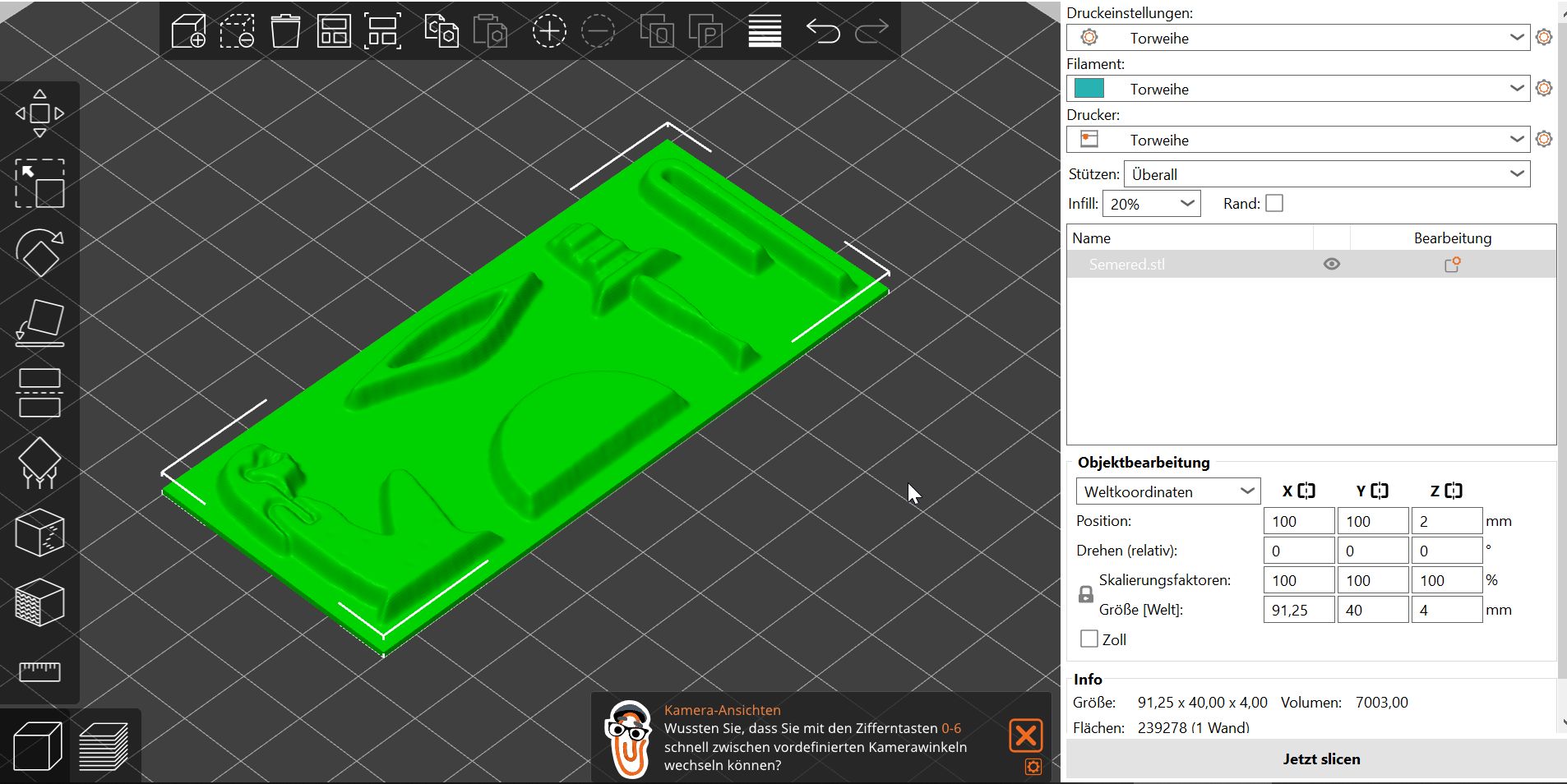This screenshot has height=784, width=1567.
Task: Toggle the scale proportions lock
Action: [1086, 594]
